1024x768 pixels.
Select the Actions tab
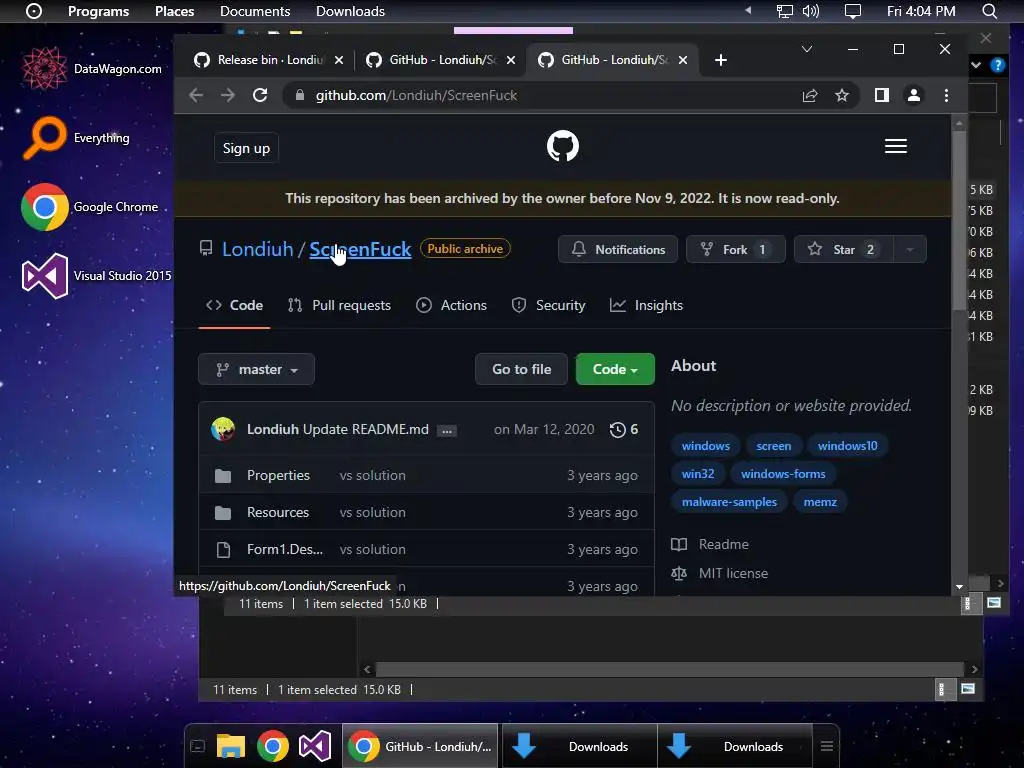pyautogui.click(x=451, y=306)
